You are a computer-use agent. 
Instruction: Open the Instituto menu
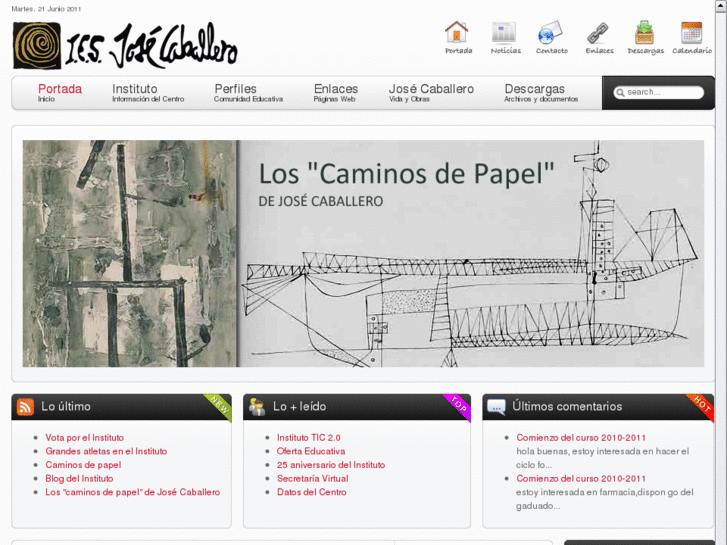[x=148, y=92]
